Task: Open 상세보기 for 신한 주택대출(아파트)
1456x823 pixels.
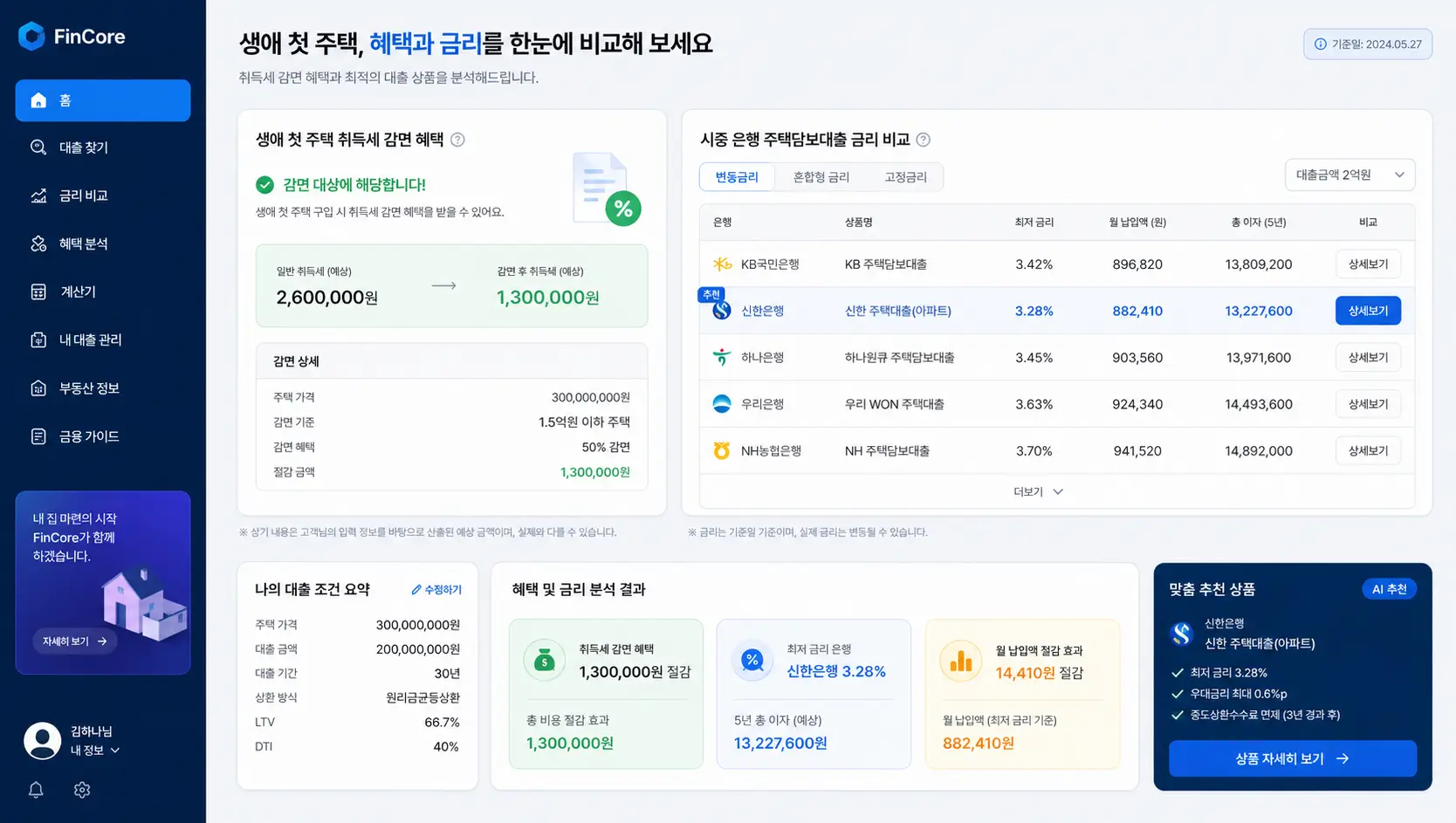Action: (x=1368, y=311)
